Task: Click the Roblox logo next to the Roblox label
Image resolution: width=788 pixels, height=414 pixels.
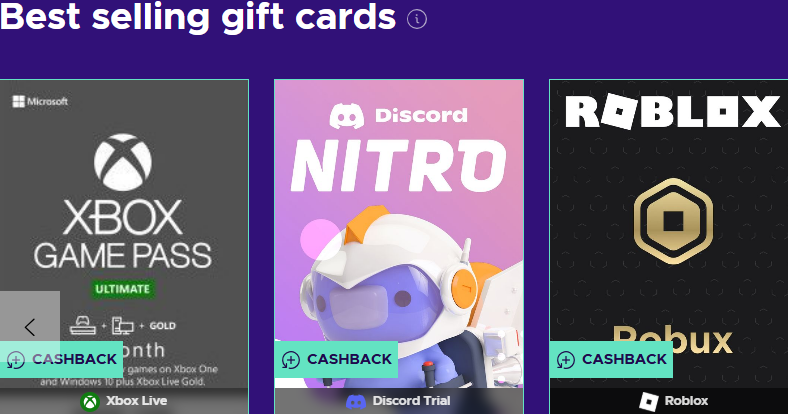Action: pyautogui.click(x=648, y=401)
